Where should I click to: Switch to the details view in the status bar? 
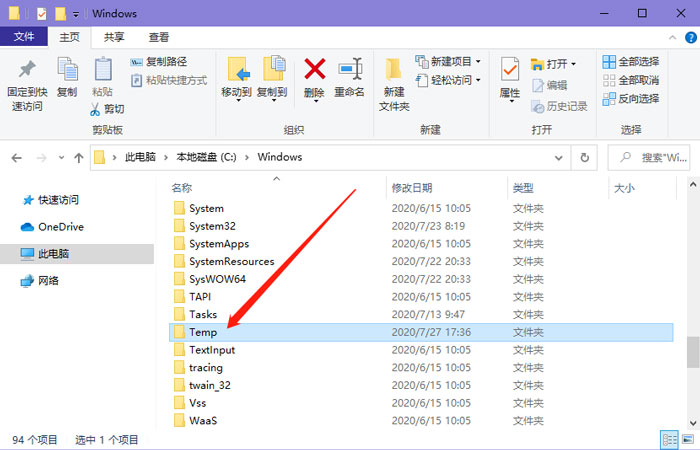[x=670, y=439]
